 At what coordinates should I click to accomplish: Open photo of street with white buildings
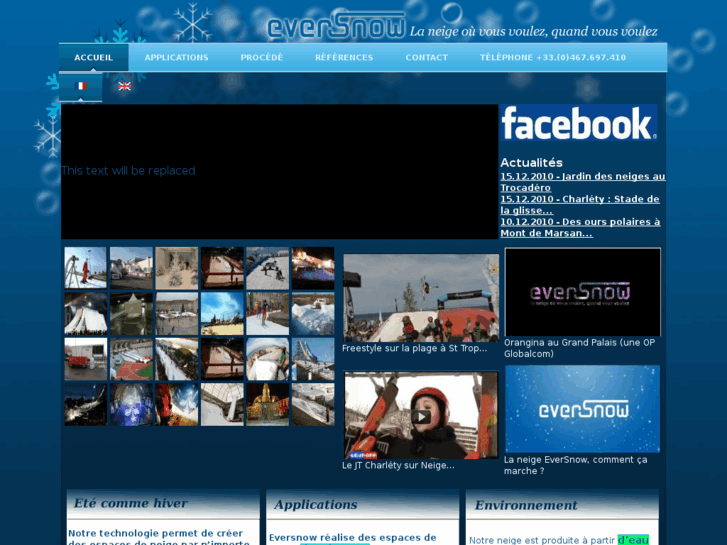pyautogui.click(x=131, y=268)
